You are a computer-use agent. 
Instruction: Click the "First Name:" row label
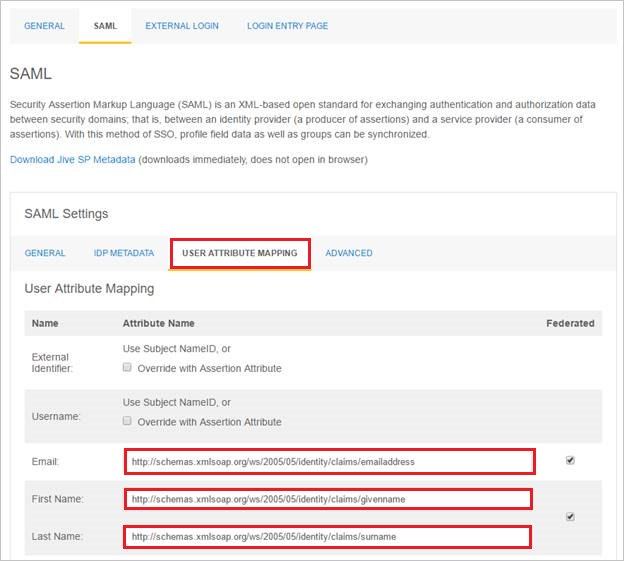(57, 499)
